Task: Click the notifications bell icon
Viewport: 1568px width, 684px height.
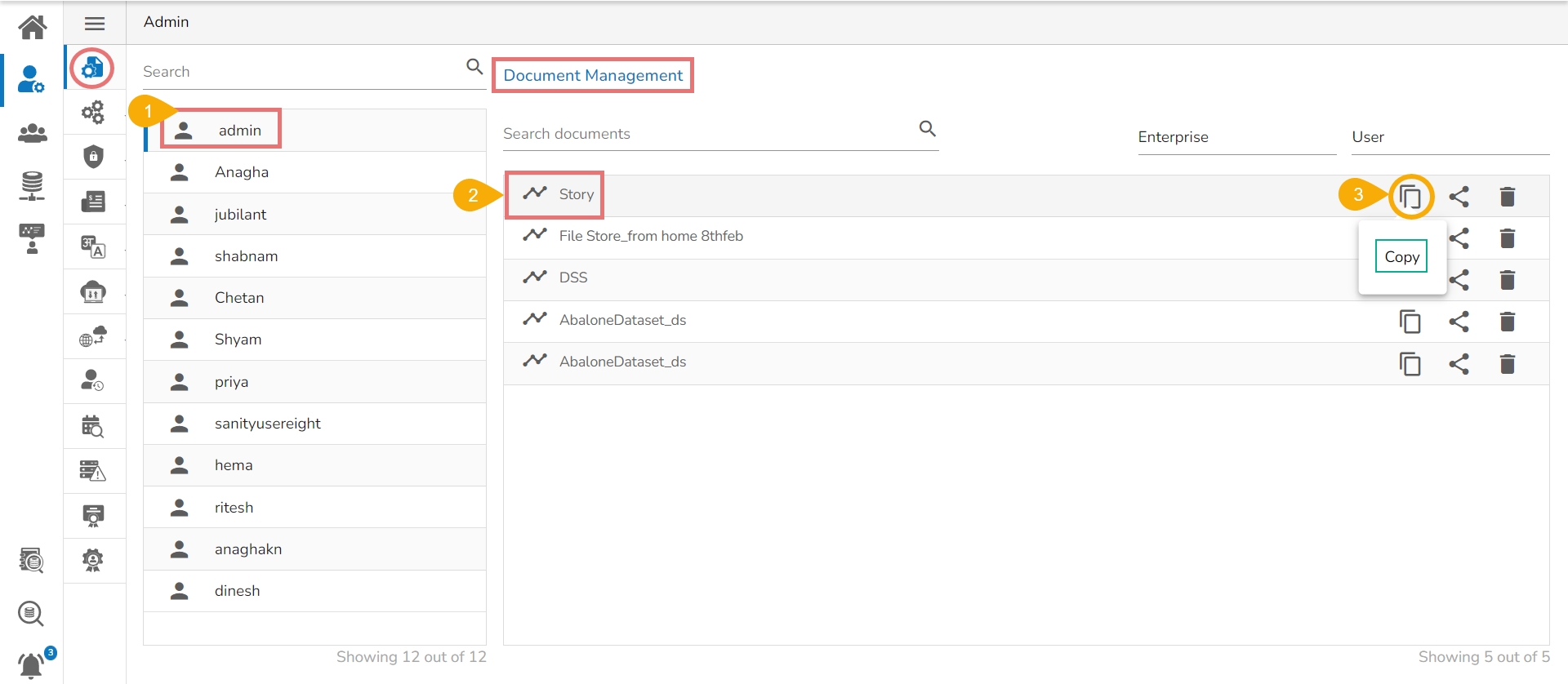Action: (31, 664)
